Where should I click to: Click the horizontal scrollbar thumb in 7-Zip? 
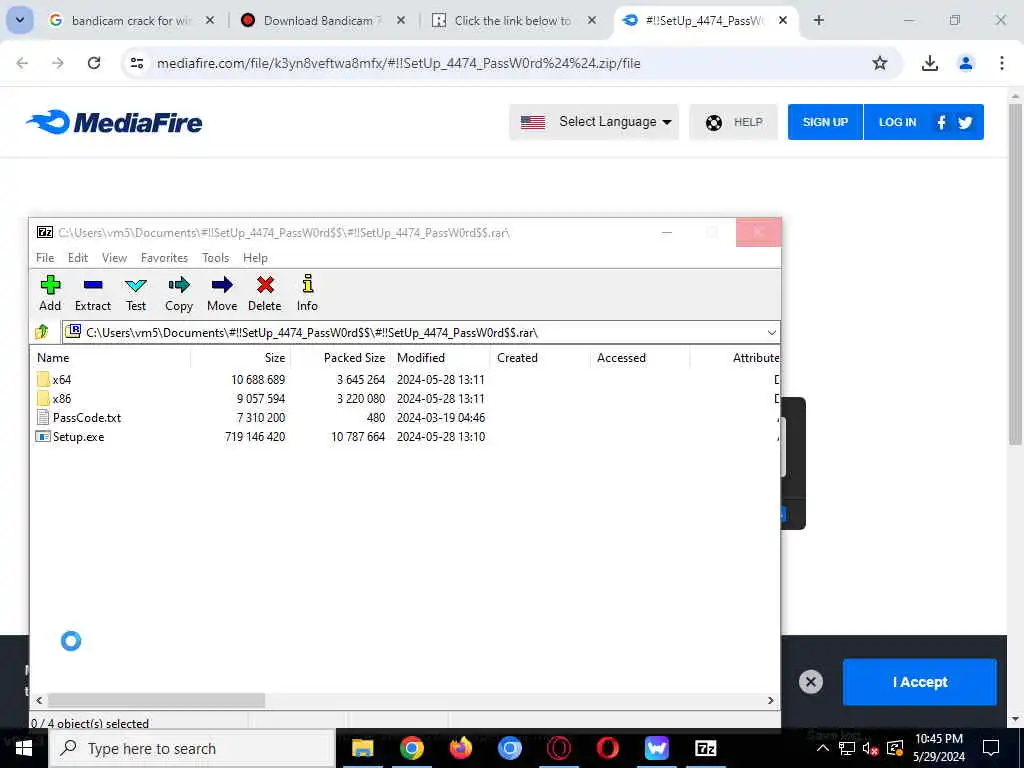[x=156, y=700]
